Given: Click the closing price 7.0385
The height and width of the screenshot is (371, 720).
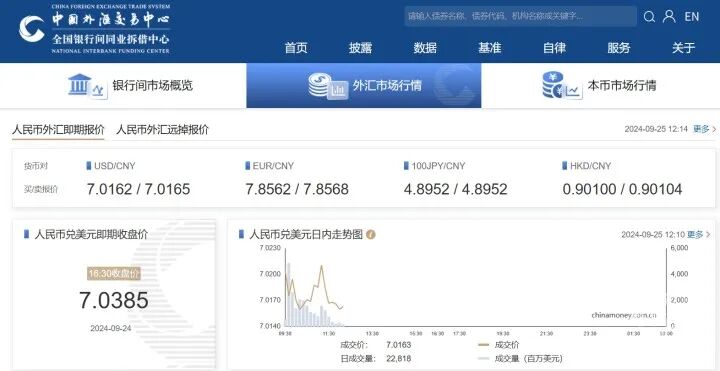Looking at the screenshot, I should click(x=114, y=301).
